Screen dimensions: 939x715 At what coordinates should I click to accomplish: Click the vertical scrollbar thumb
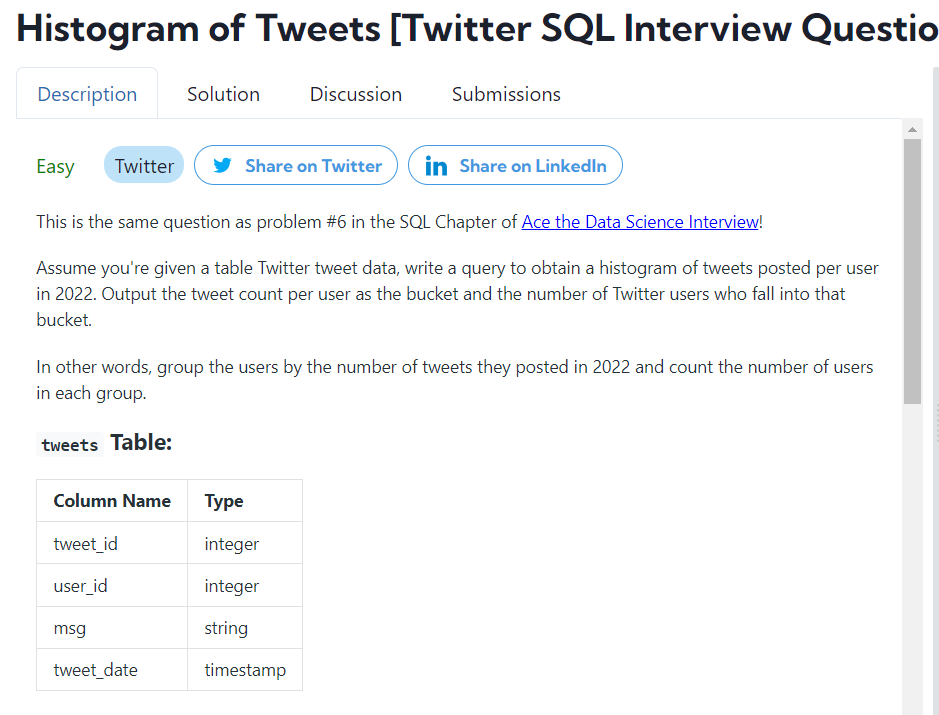tap(912, 271)
